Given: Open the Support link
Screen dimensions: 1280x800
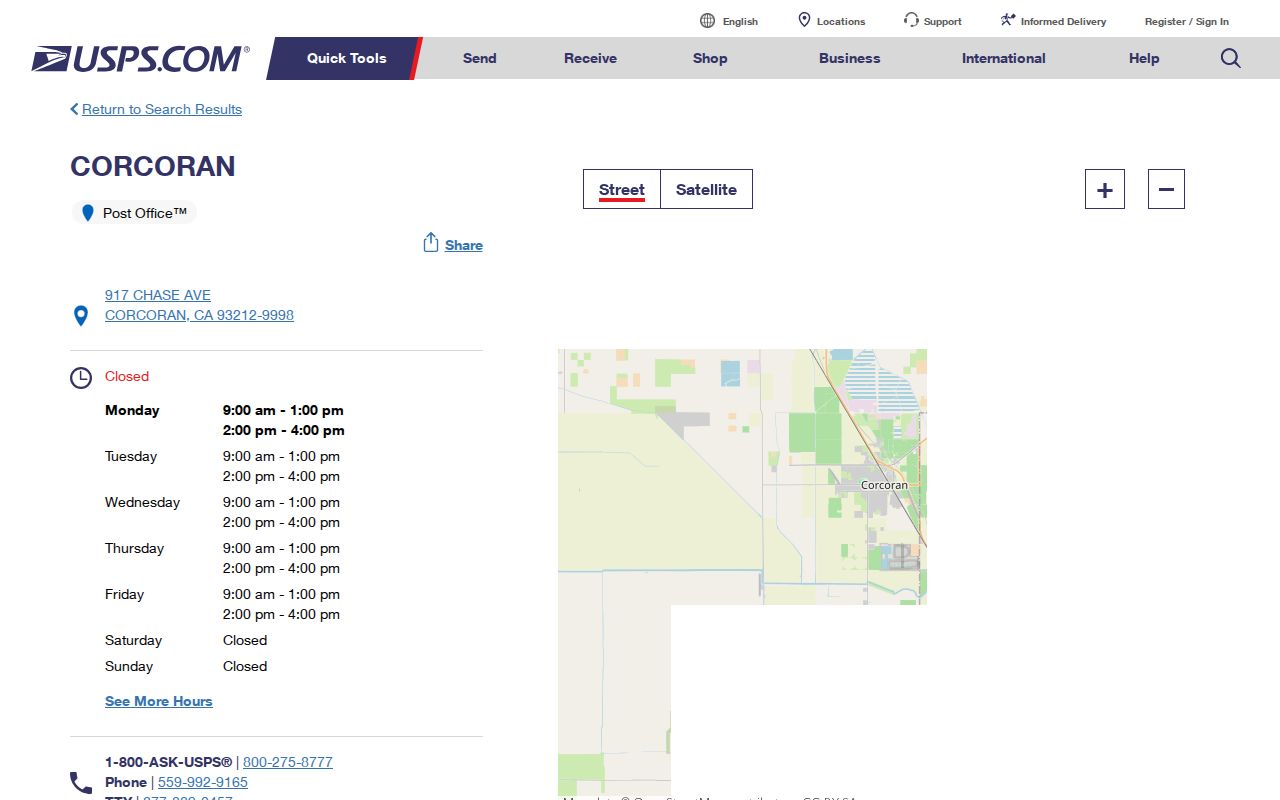Looking at the screenshot, I should tap(943, 21).
